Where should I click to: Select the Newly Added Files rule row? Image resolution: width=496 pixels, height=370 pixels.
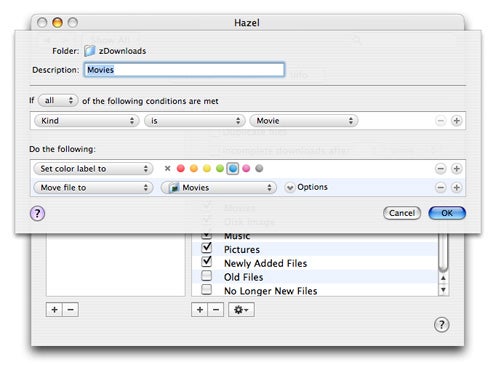tap(315, 263)
